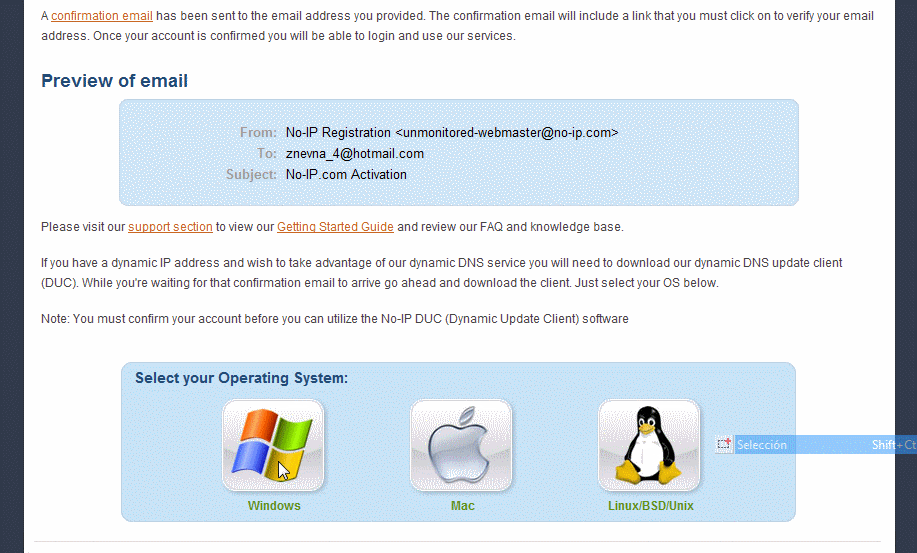Image resolution: width=917 pixels, height=553 pixels.
Task: Click the Windows text label
Action: pyautogui.click(x=274, y=506)
